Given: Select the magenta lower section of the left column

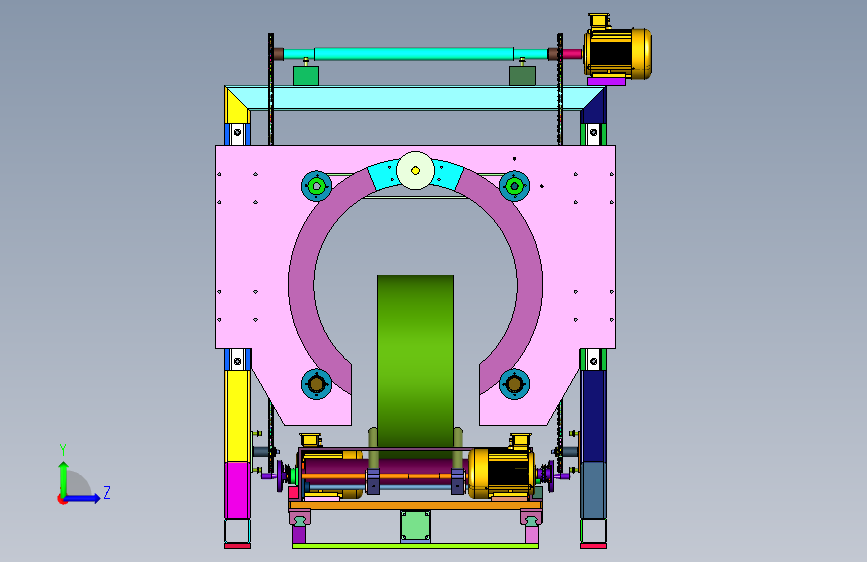Looking at the screenshot, I should coord(238,490).
